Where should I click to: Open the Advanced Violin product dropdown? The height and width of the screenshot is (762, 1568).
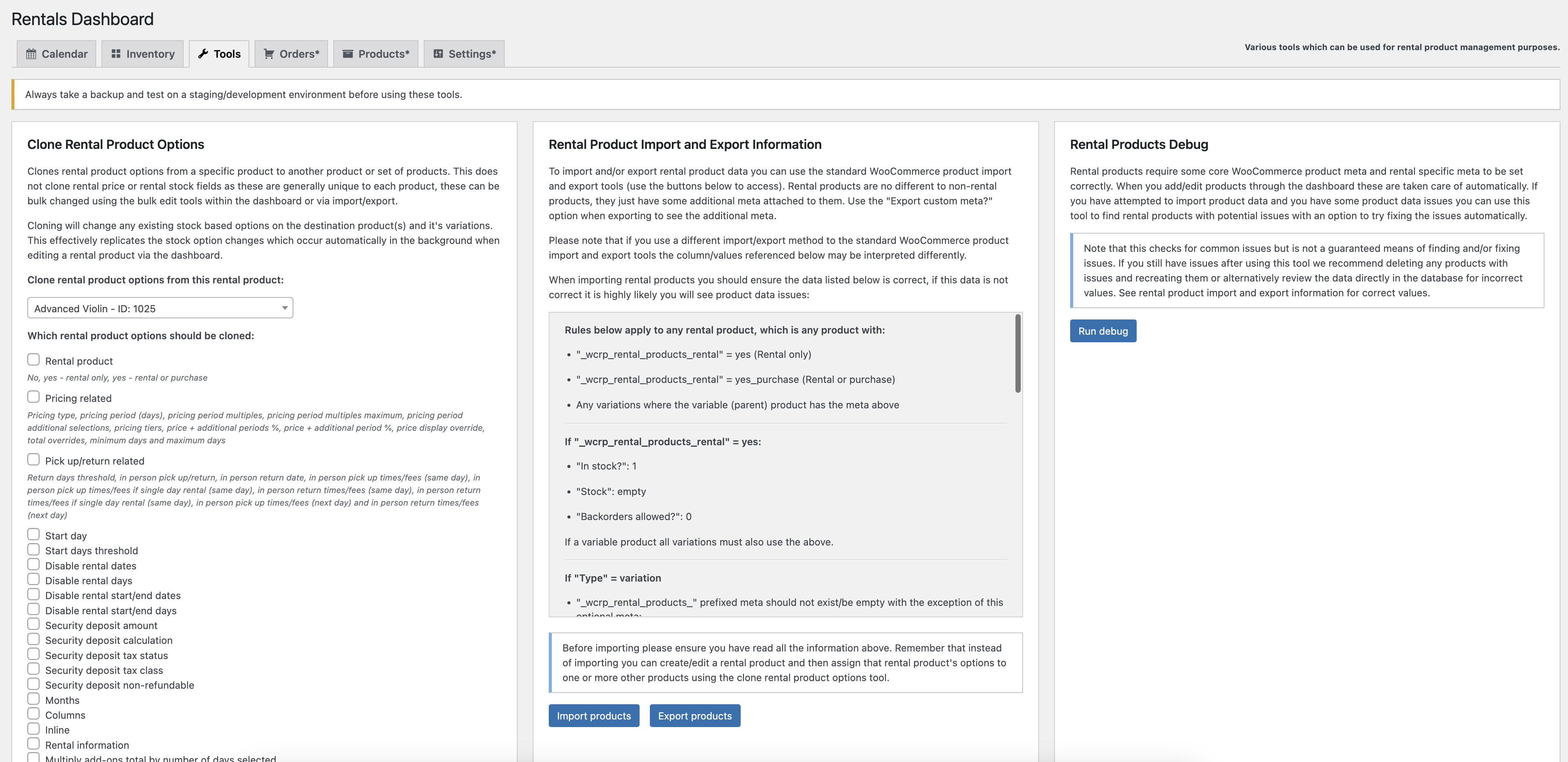160,308
